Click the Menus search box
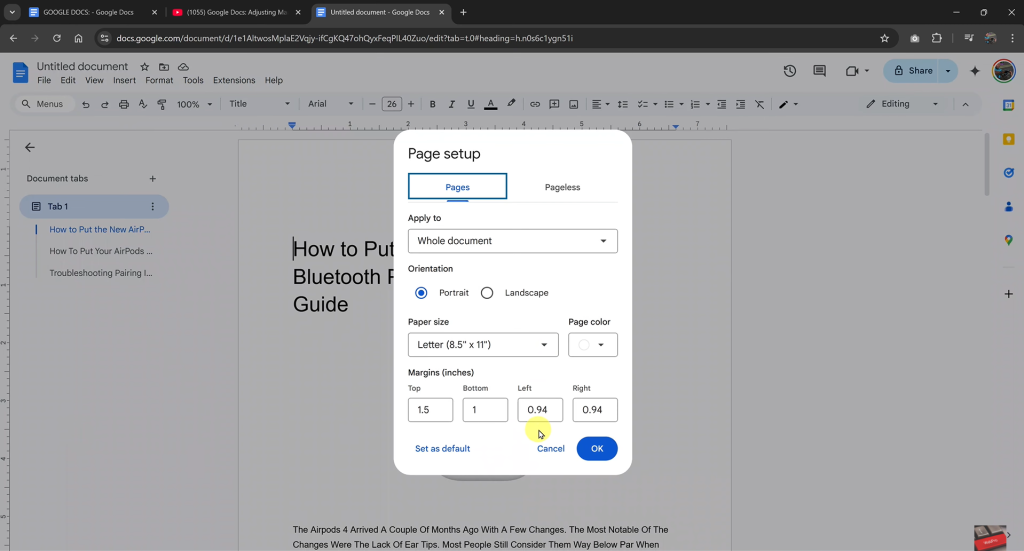 tap(43, 104)
